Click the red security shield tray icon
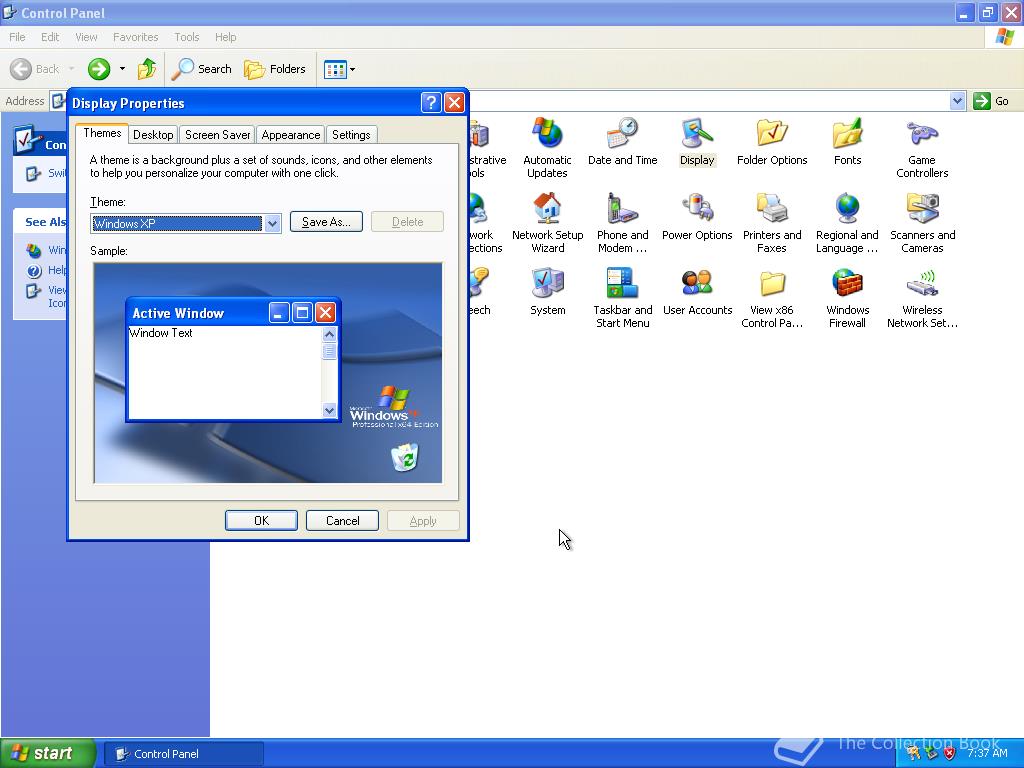 click(x=950, y=754)
